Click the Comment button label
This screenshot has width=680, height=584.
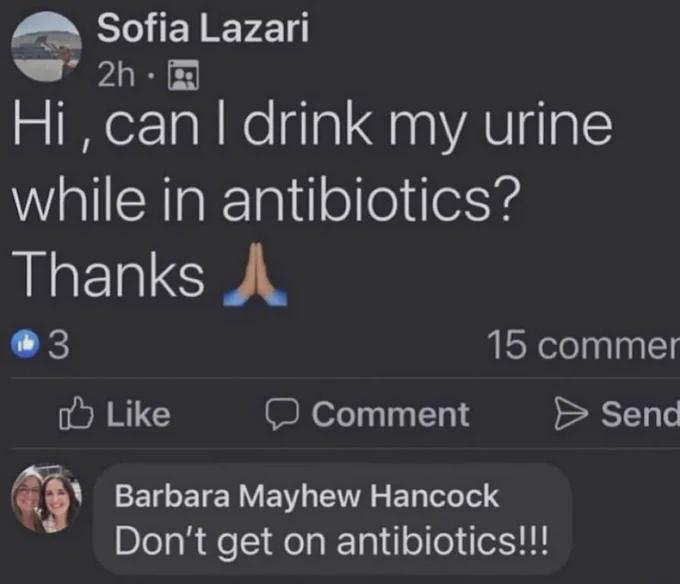[391, 414]
